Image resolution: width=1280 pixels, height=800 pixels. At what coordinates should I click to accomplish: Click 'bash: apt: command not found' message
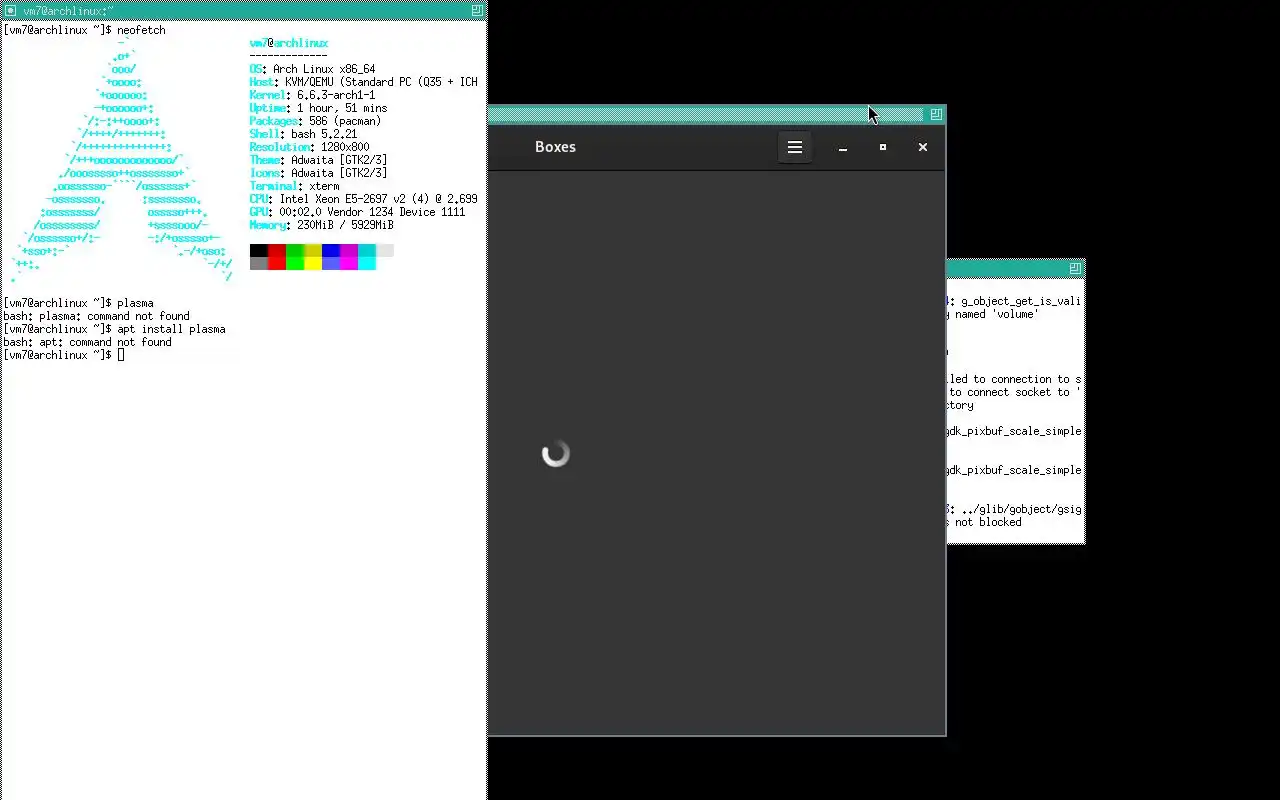click(x=87, y=342)
